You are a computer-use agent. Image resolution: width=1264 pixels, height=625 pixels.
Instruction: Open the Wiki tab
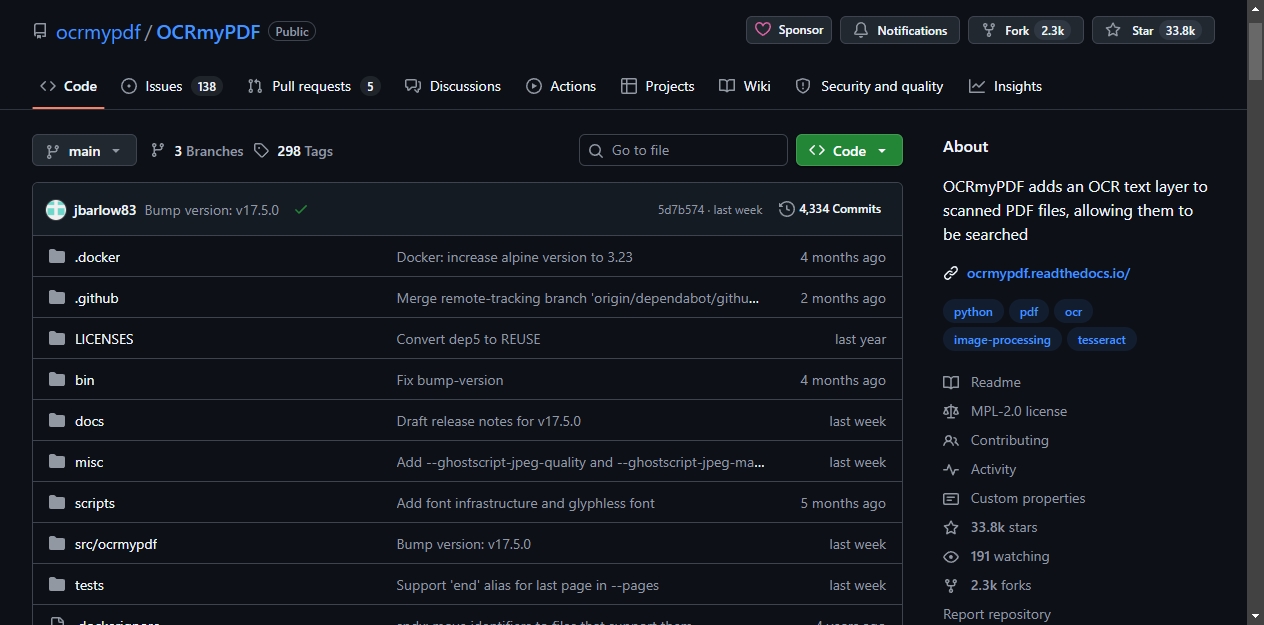745,86
